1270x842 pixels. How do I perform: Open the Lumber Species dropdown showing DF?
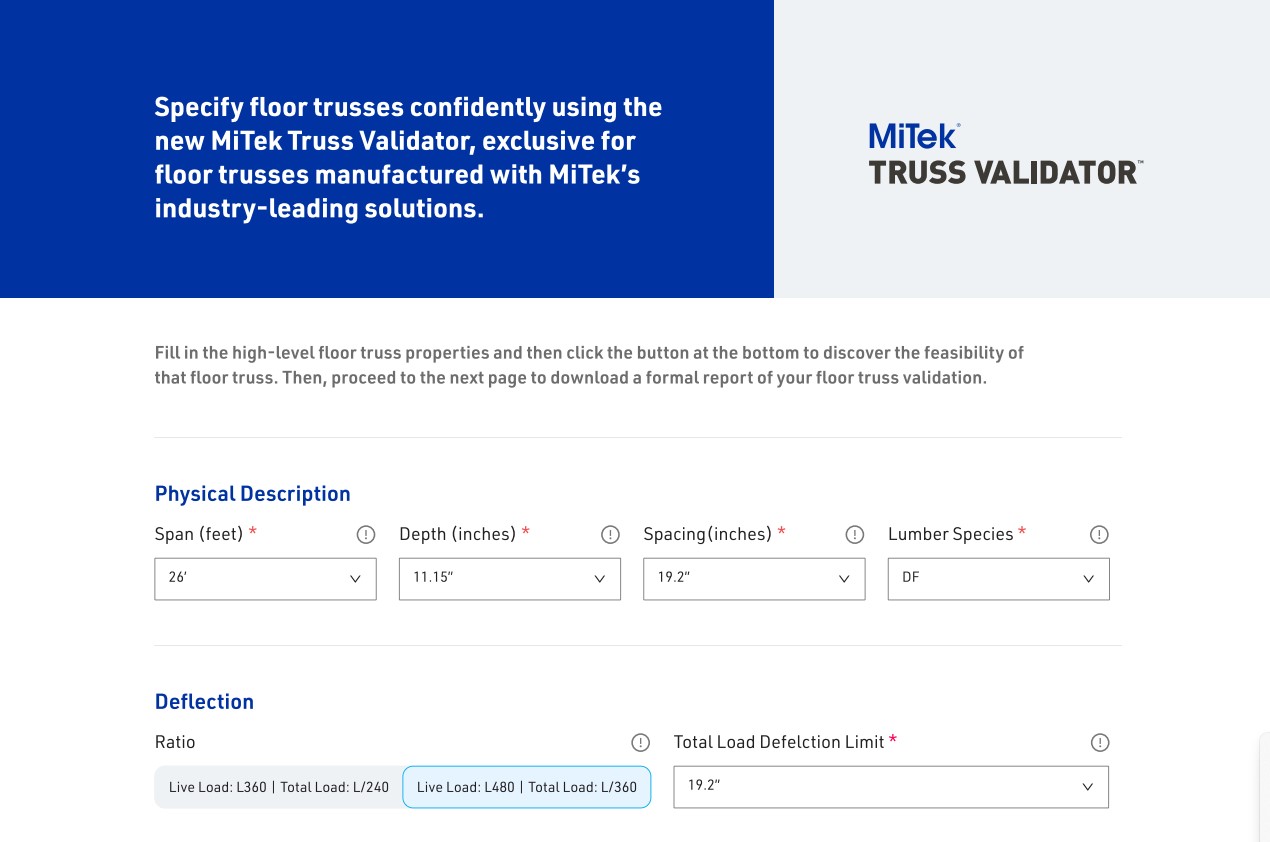[x=999, y=579]
